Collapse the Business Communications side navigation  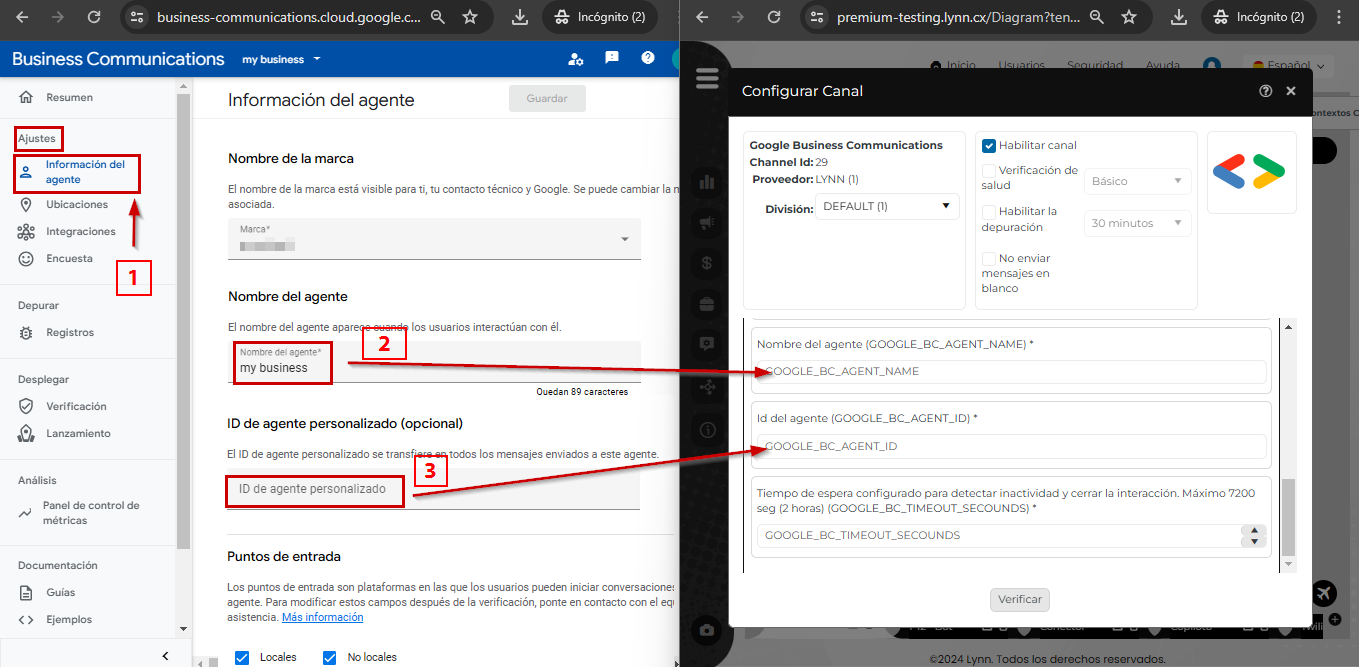pos(165,656)
